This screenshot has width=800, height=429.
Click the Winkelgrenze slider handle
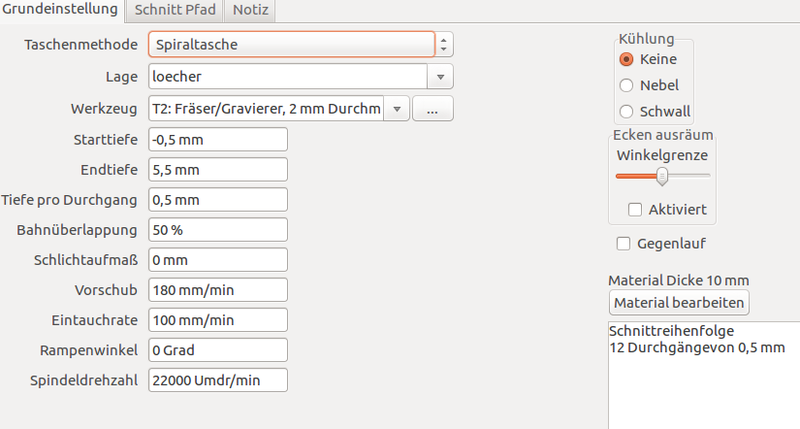[x=661, y=176]
